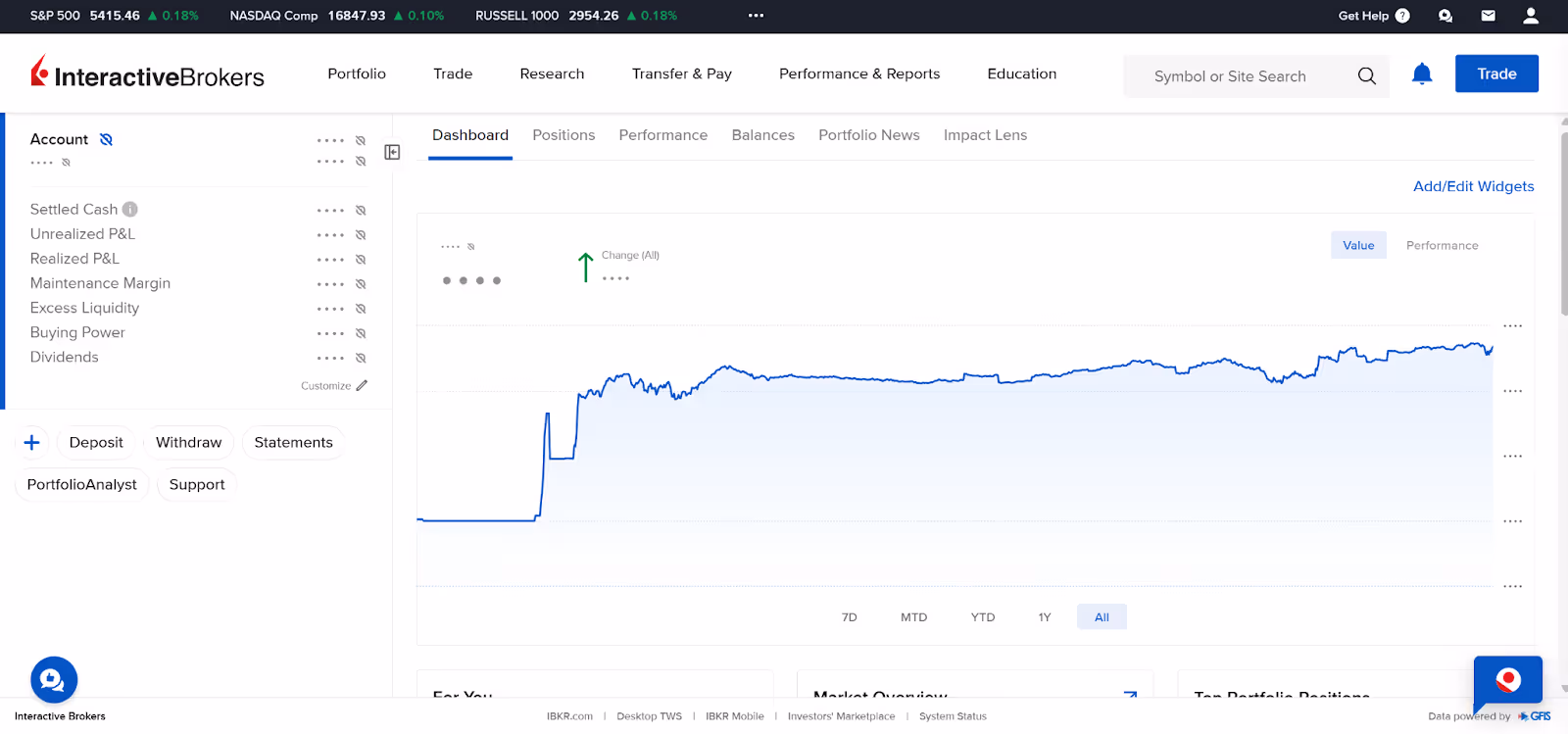This screenshot has height=734, width=1568.
Task: Click the Statements button
Action: (294, 443)
